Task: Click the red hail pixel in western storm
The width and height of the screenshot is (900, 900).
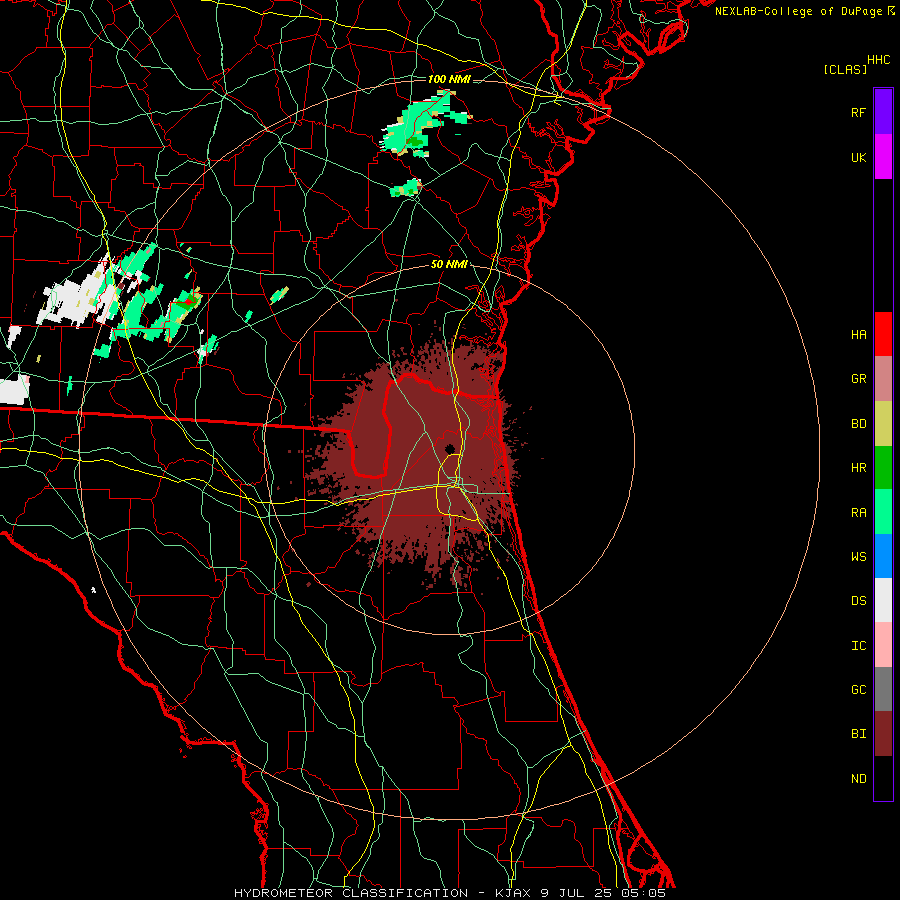Action: pyautogui.click(x=188, y=301)
